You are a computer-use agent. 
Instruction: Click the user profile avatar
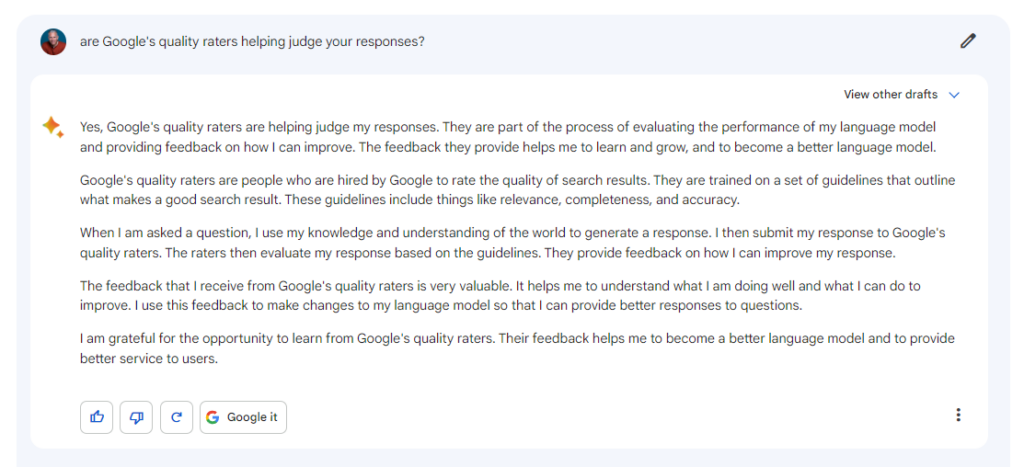(x=53, y=42)
